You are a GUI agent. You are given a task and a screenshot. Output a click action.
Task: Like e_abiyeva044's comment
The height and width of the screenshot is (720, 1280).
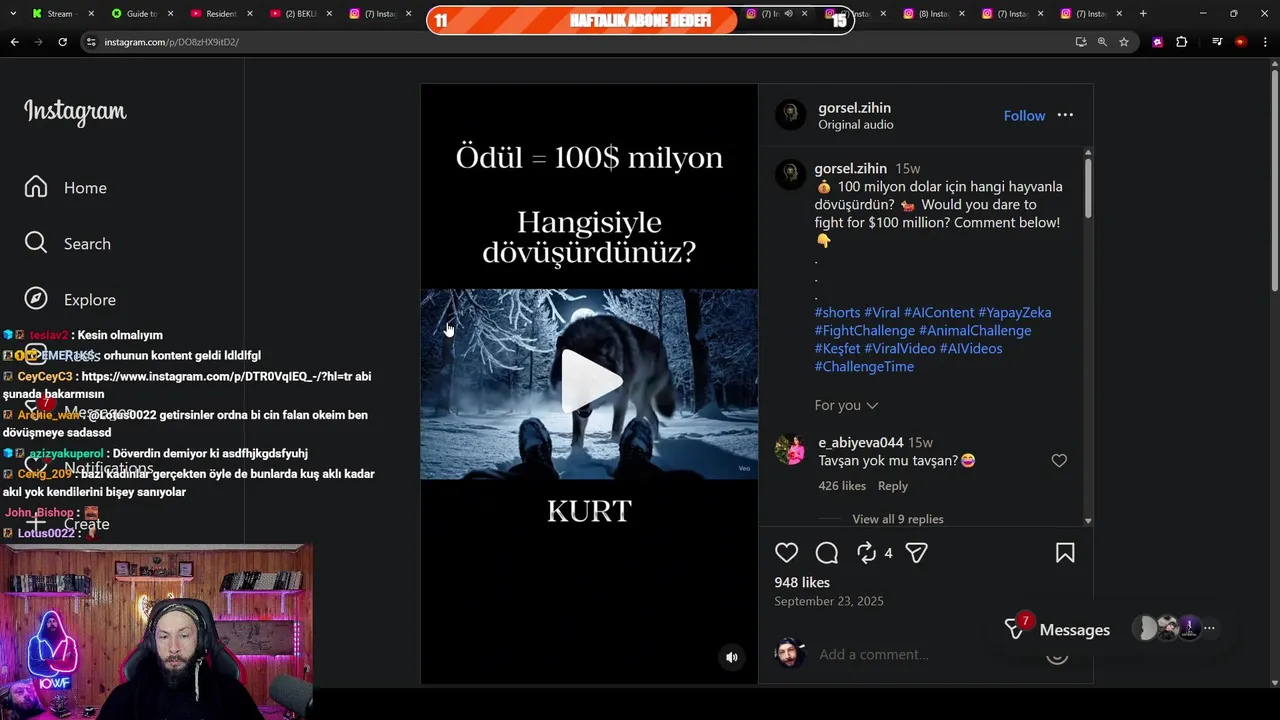click(1059, 461)
